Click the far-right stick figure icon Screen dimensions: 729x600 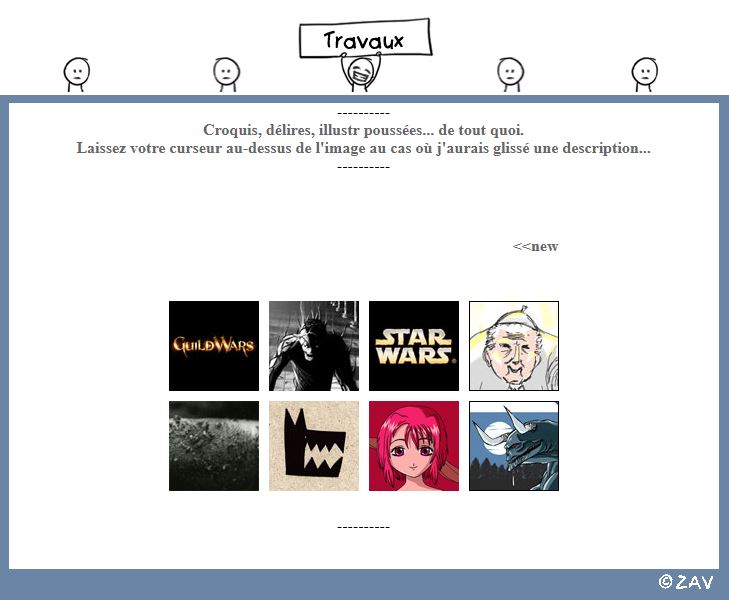[645, 74]
